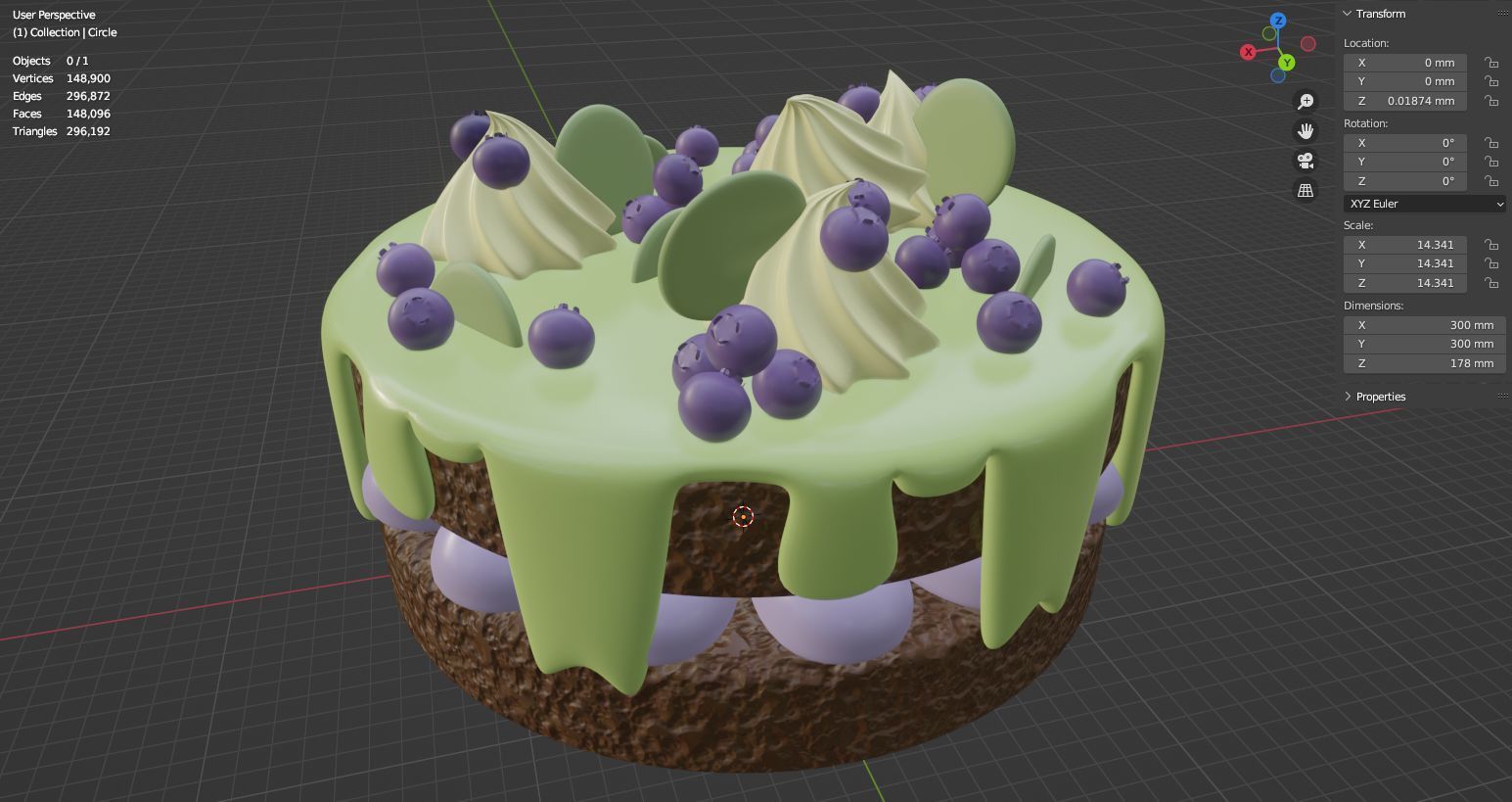
Task: Lock the Rotation Y value
Action: coord(1491,162)
